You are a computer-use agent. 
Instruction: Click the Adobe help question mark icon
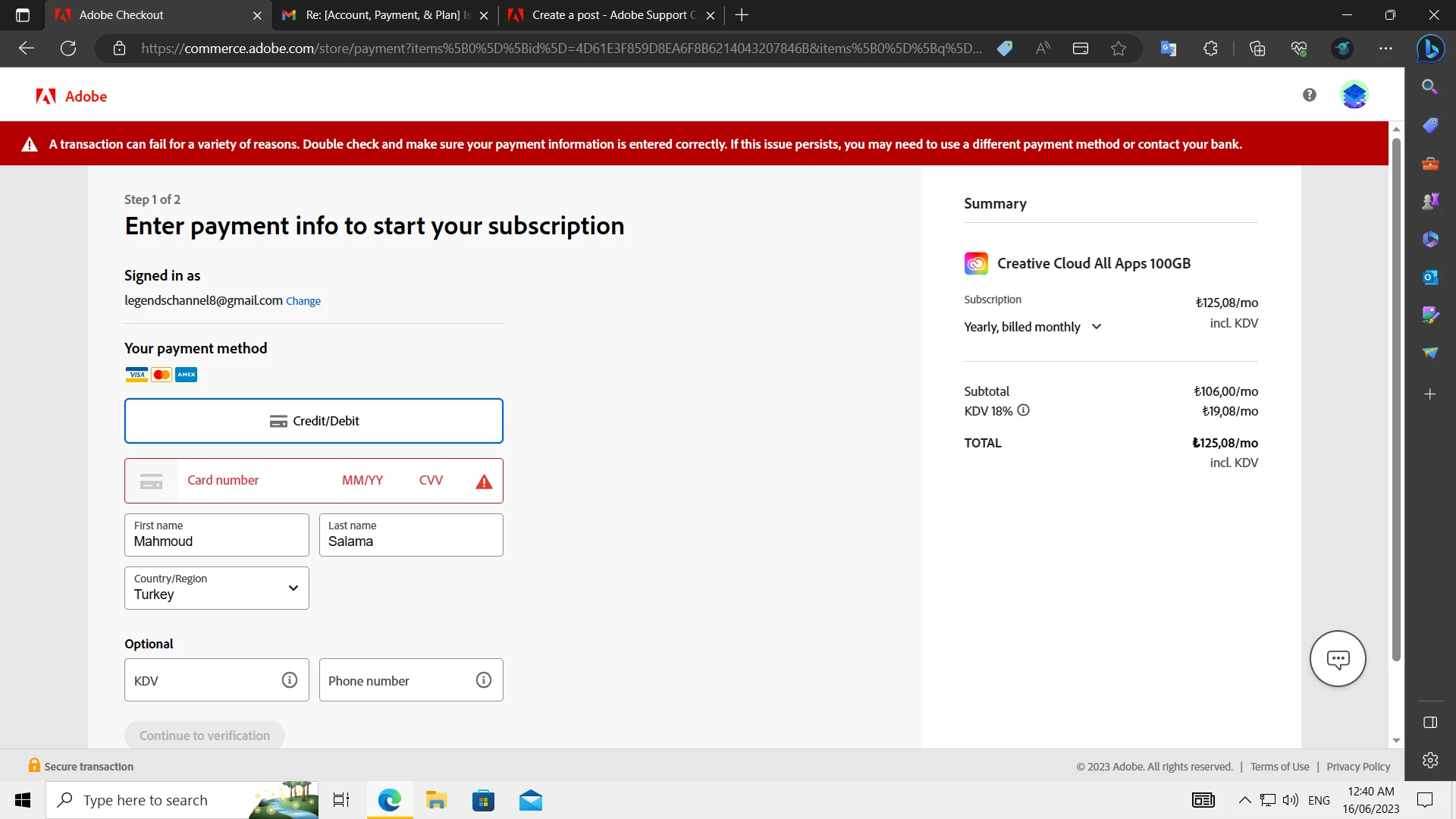coord(1309,95)
